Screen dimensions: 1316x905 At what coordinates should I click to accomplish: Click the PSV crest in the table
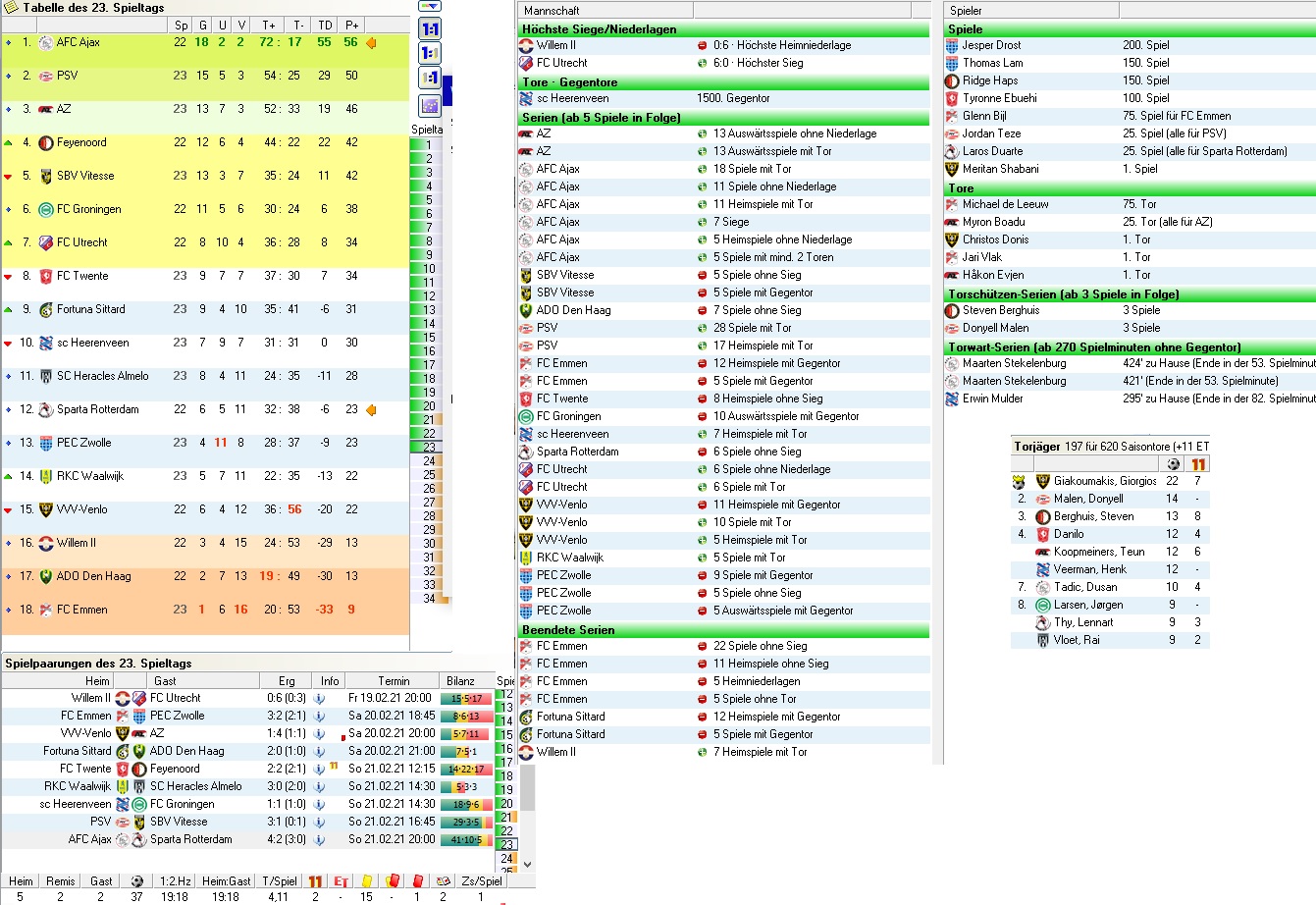coord(45,77)
